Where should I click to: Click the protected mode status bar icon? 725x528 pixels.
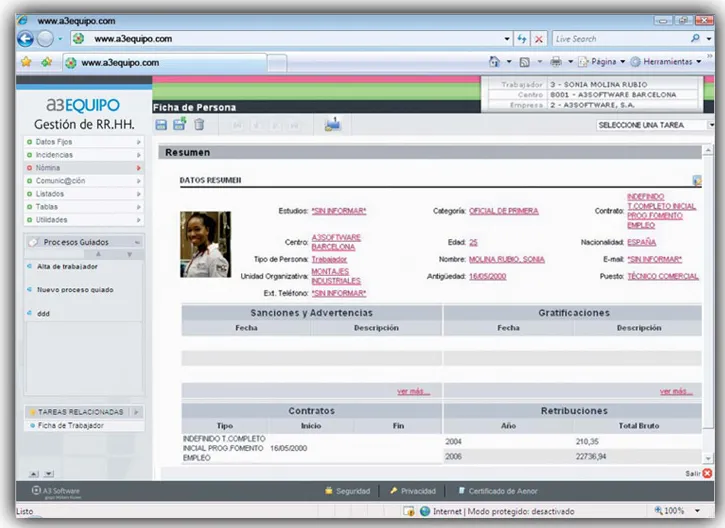(409, 511)
